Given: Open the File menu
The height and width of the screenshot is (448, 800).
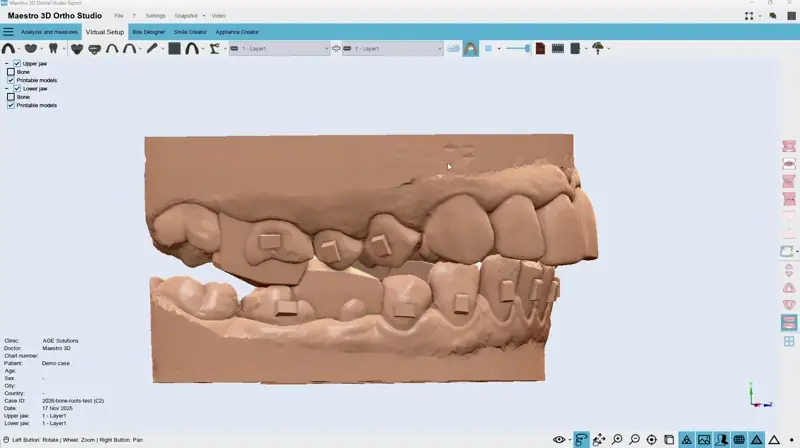Looking at the screenshot, I should coord(119,16).
